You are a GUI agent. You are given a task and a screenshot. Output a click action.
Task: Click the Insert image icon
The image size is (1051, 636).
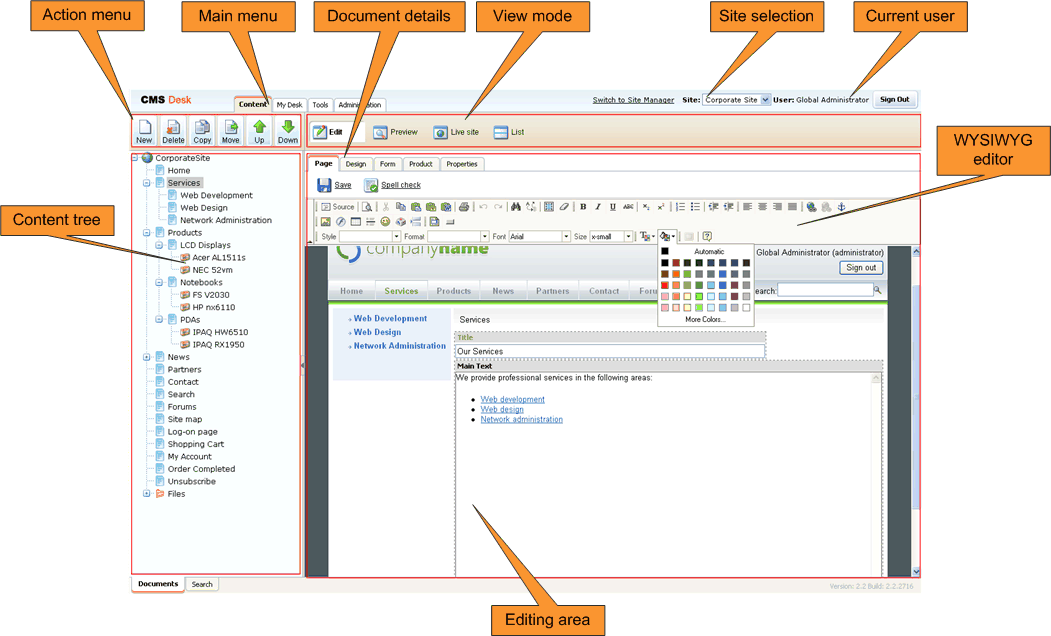point(326,222)
